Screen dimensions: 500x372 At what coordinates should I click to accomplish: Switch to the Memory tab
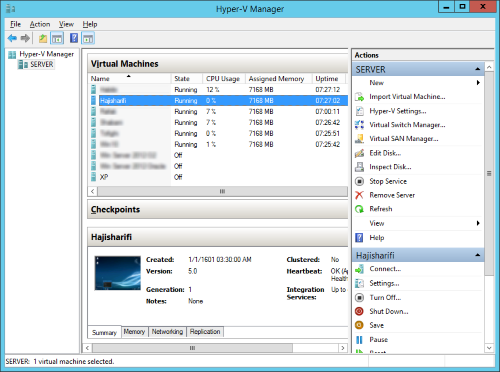point(134,332)
